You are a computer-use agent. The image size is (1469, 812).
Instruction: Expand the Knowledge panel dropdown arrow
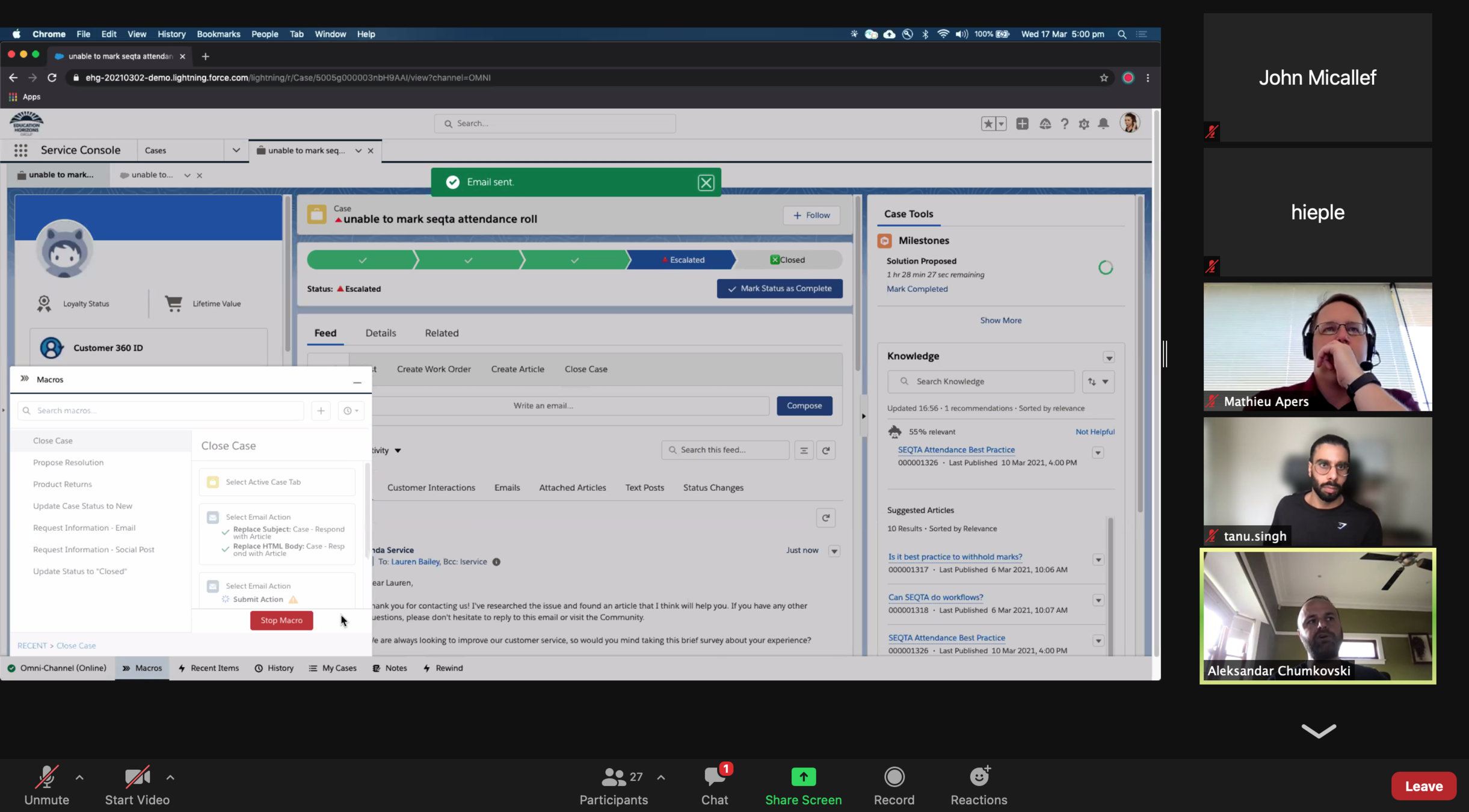(x=1109, y=358)
